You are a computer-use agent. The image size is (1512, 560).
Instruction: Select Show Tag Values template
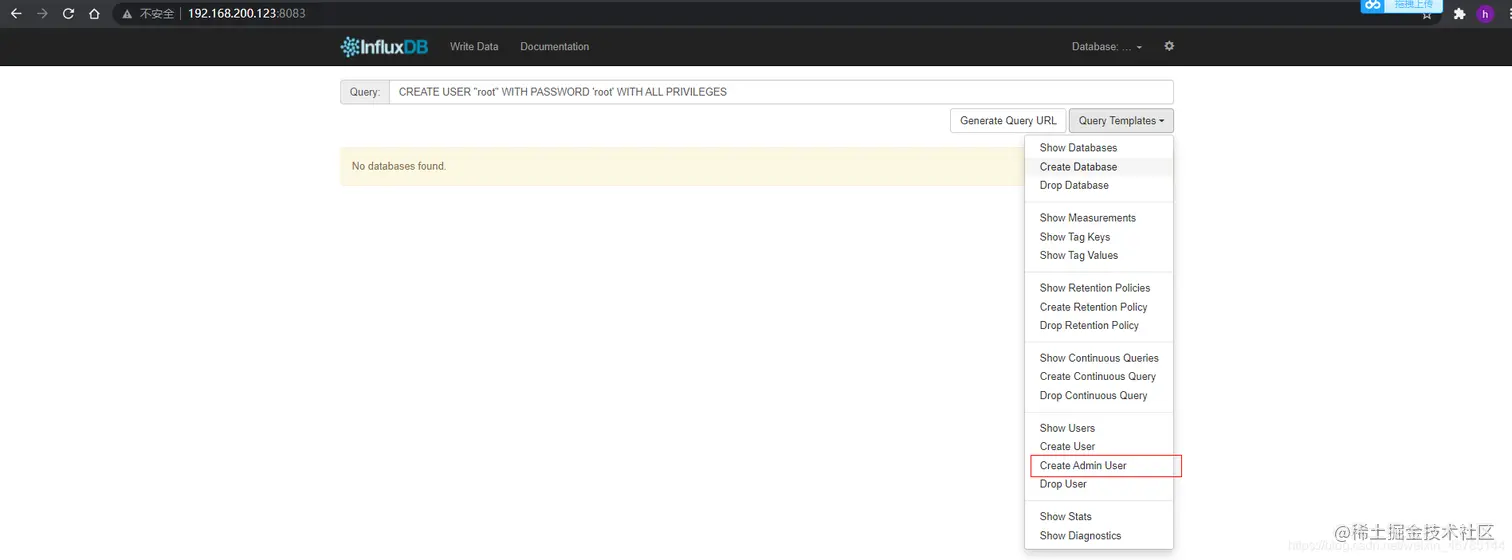(1099, 255)
